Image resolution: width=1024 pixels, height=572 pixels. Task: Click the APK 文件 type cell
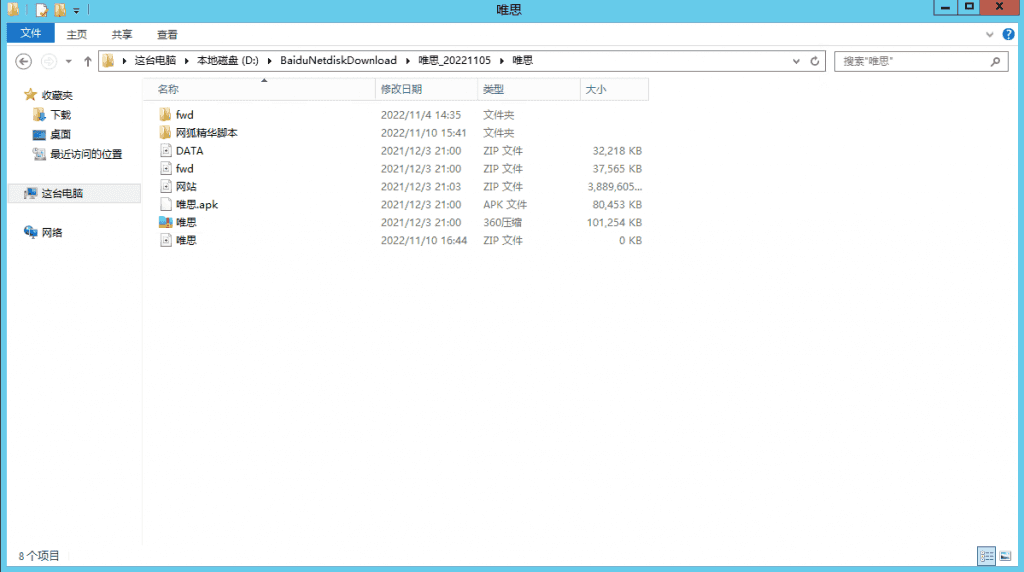click(505, 204)
